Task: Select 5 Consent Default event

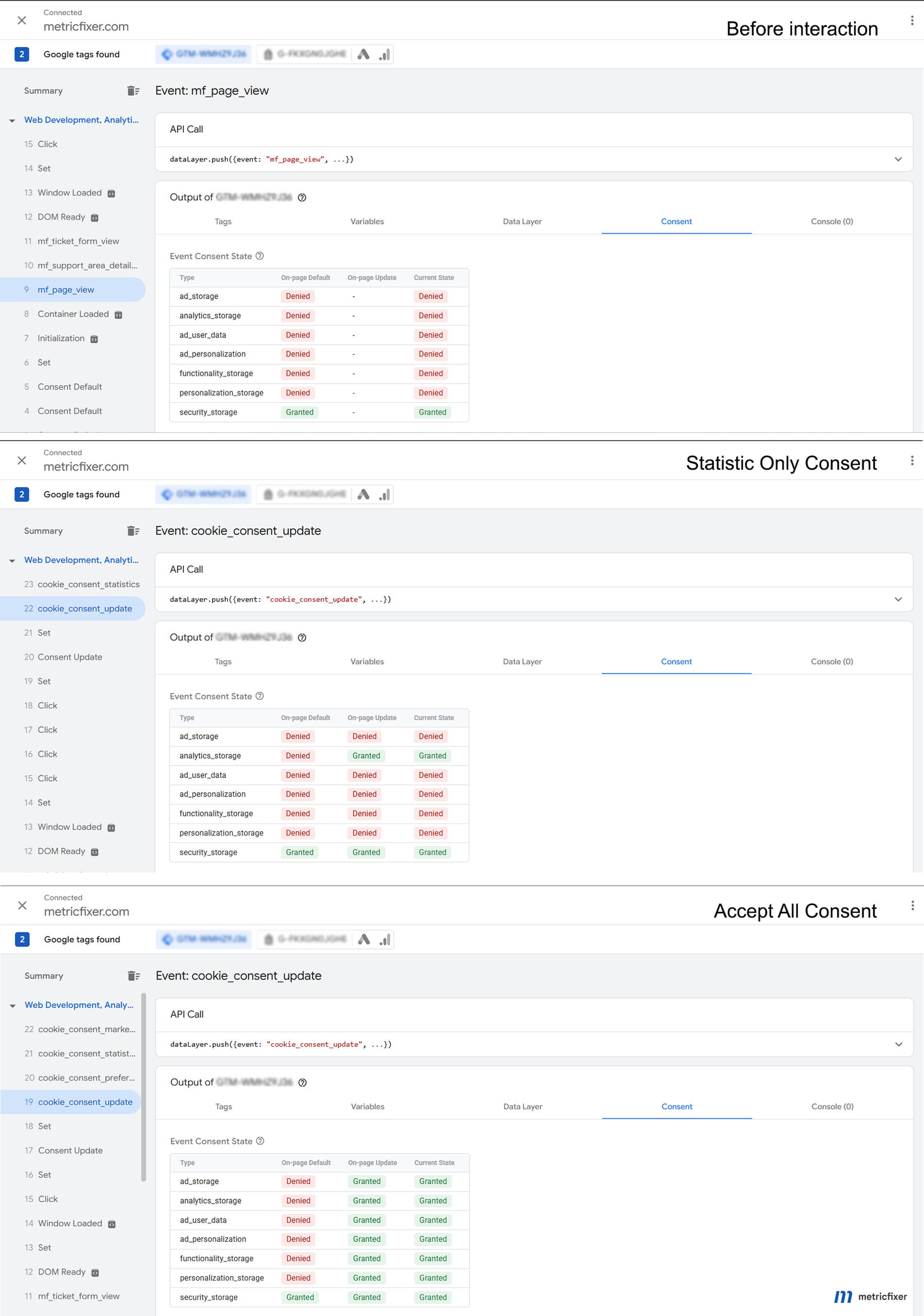Action: coord(72,387)
